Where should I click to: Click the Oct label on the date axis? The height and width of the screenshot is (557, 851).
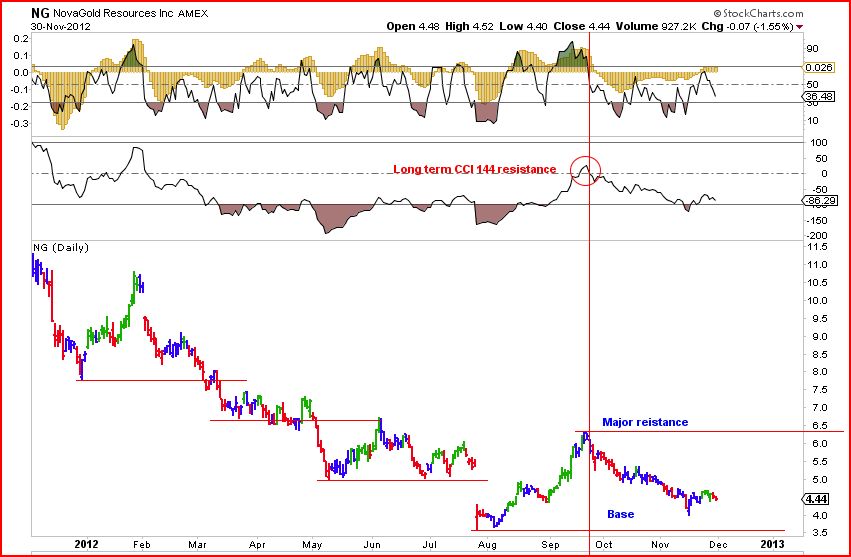604,544
